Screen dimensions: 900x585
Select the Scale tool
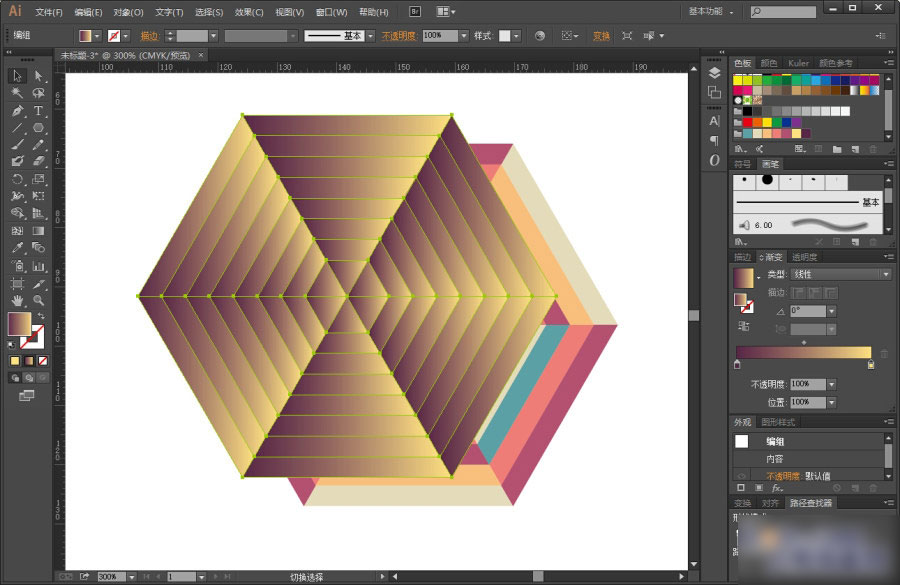[38, 179]
